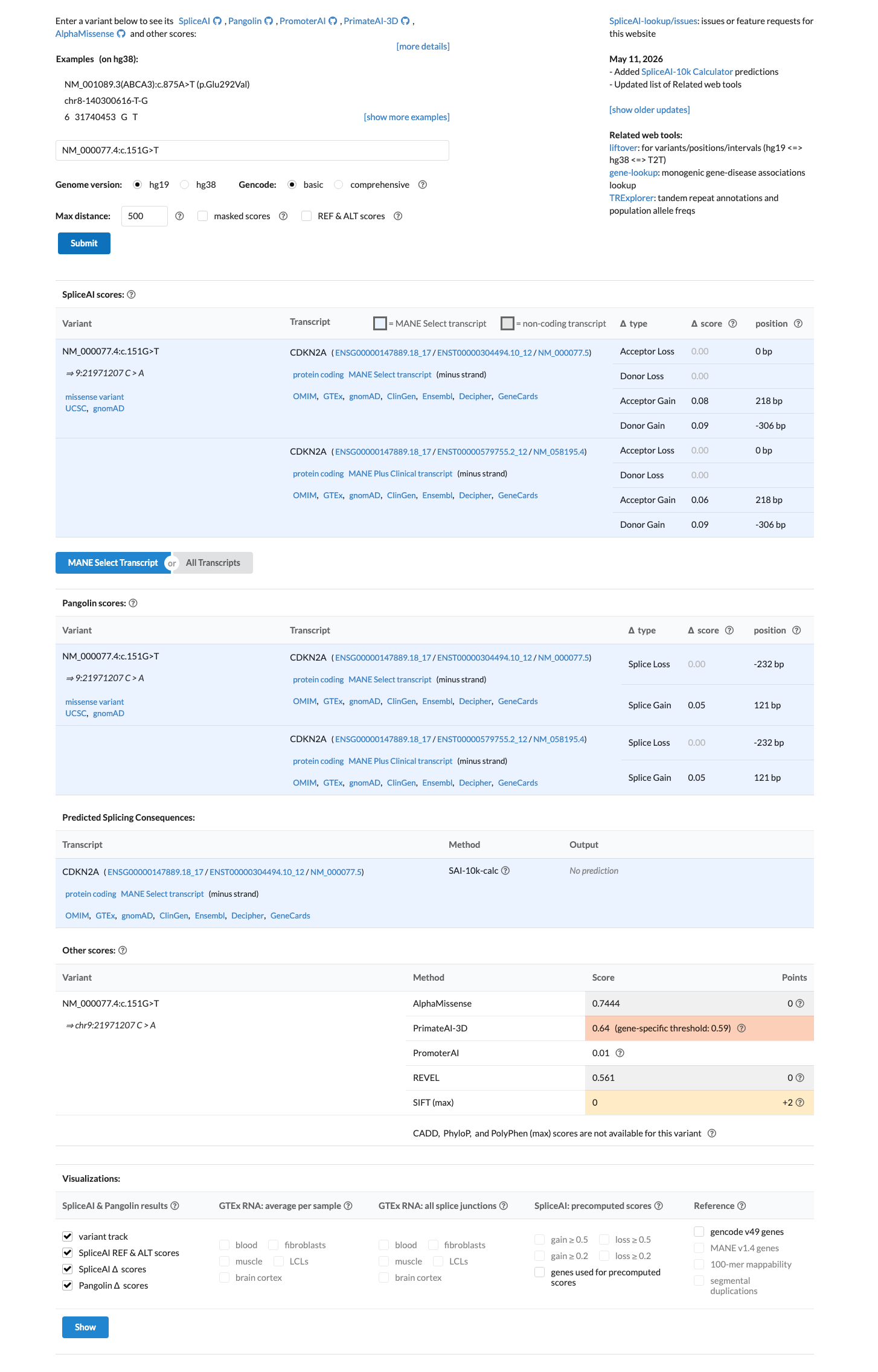Screen dimensions: 878x1372
Task: Open missense variant link in SpliceAI table
Action: (94, 397)
